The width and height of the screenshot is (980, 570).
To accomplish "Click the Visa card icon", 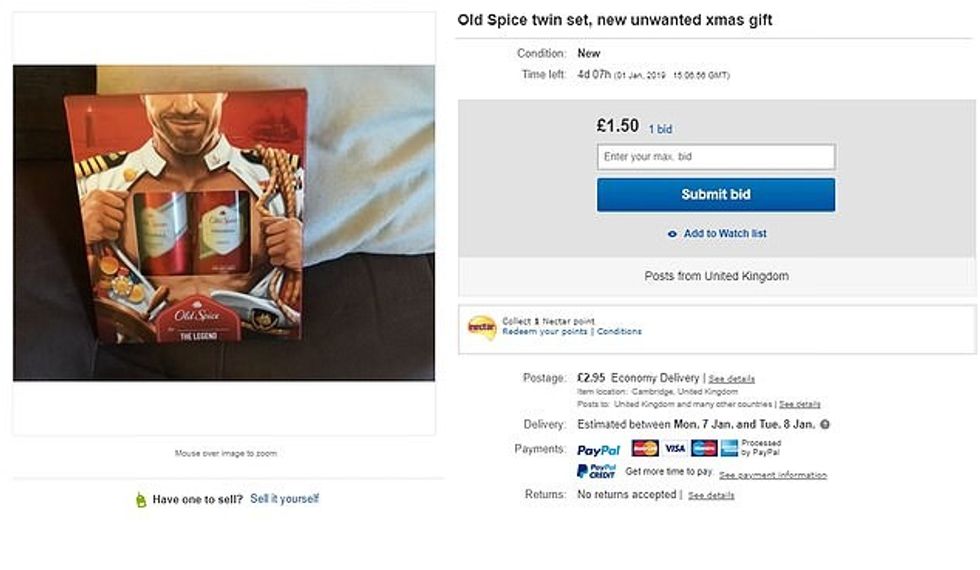I will (675, 448).
